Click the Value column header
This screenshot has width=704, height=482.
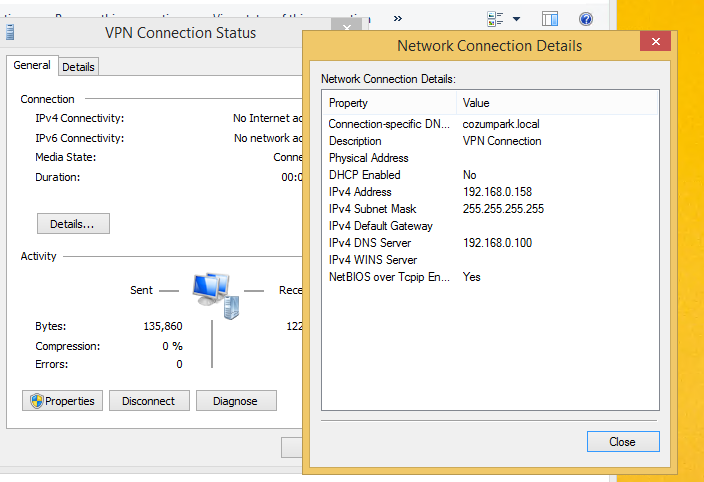(557, 103)
